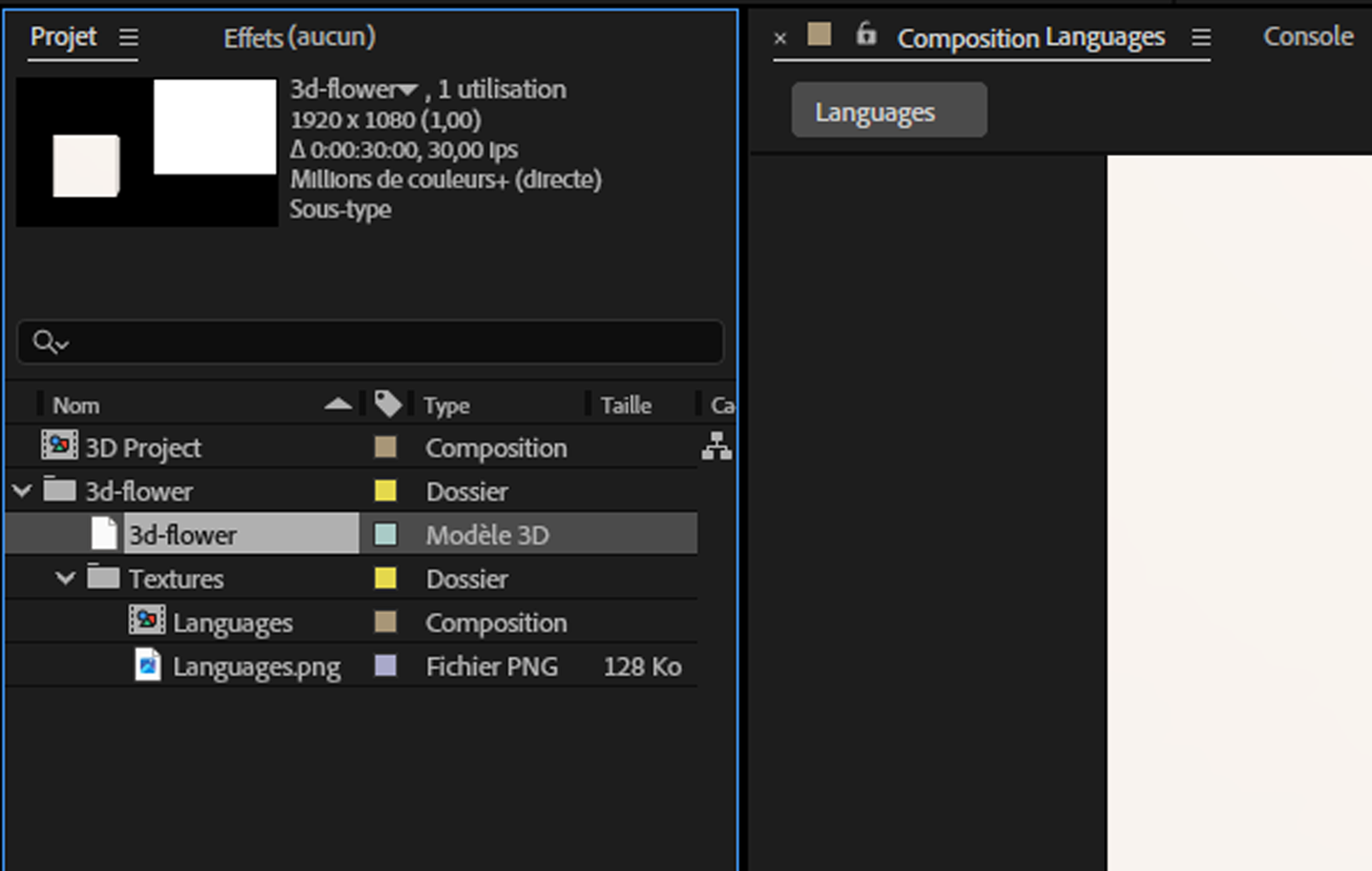
Task: Collapse the 3d-flower folder
Action: [22, 491]
